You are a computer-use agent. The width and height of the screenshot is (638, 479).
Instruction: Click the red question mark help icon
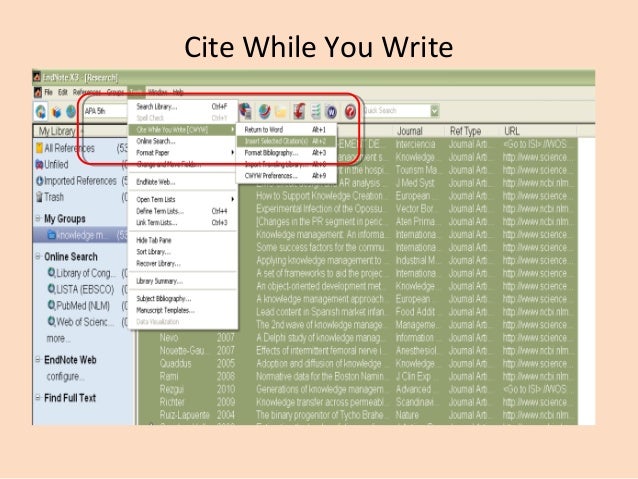[x=350, y=111]
